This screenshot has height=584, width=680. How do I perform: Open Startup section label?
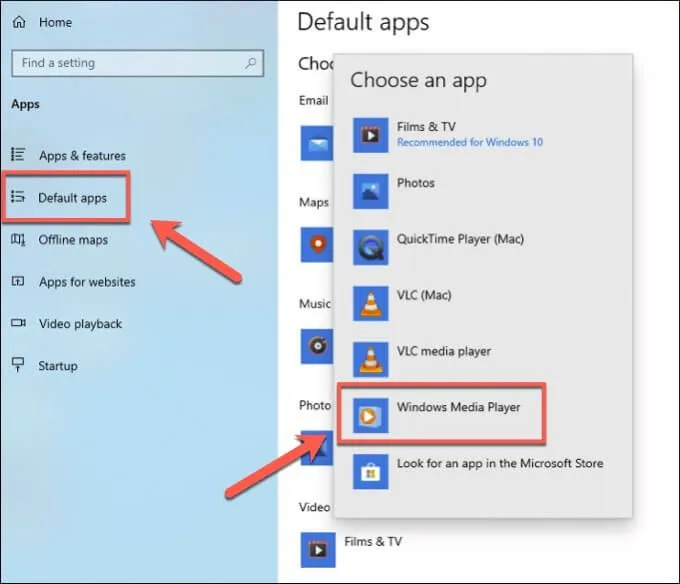pyautogui.click(x=58, y=366)
